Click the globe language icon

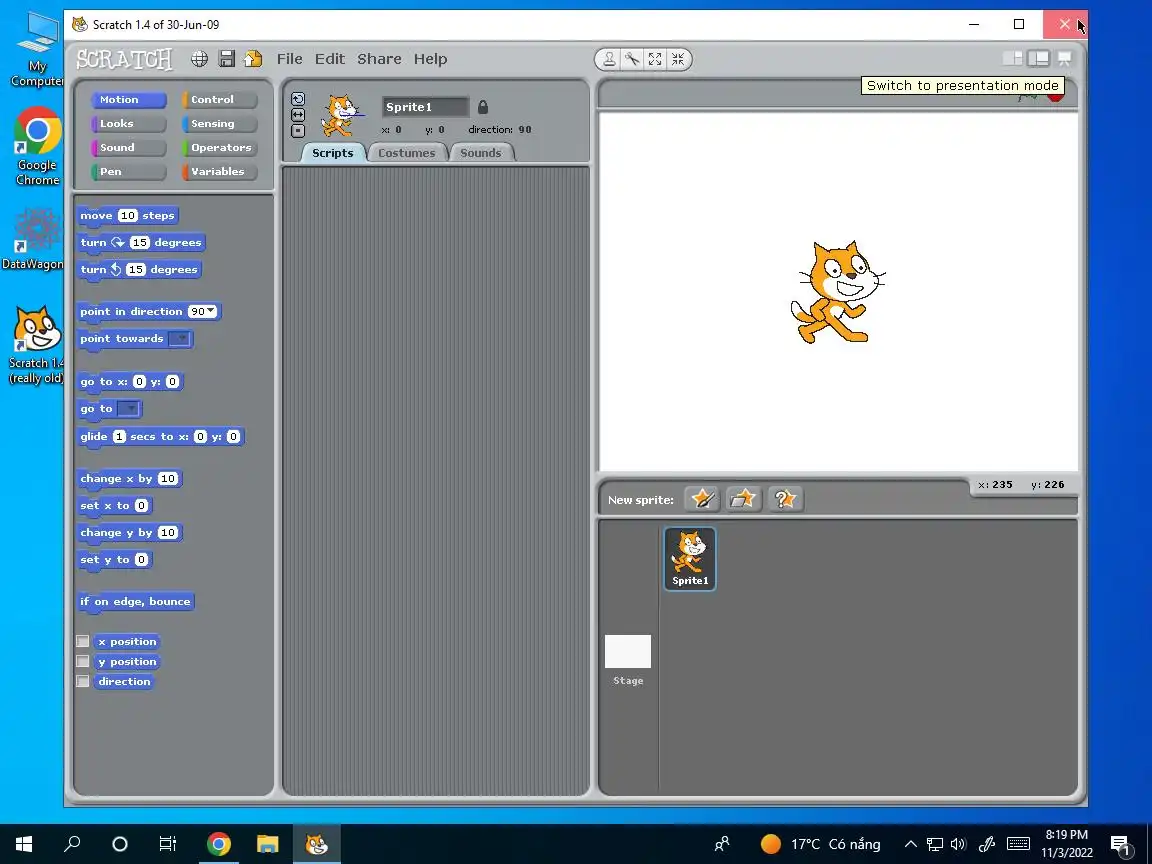tap(199, 59)
